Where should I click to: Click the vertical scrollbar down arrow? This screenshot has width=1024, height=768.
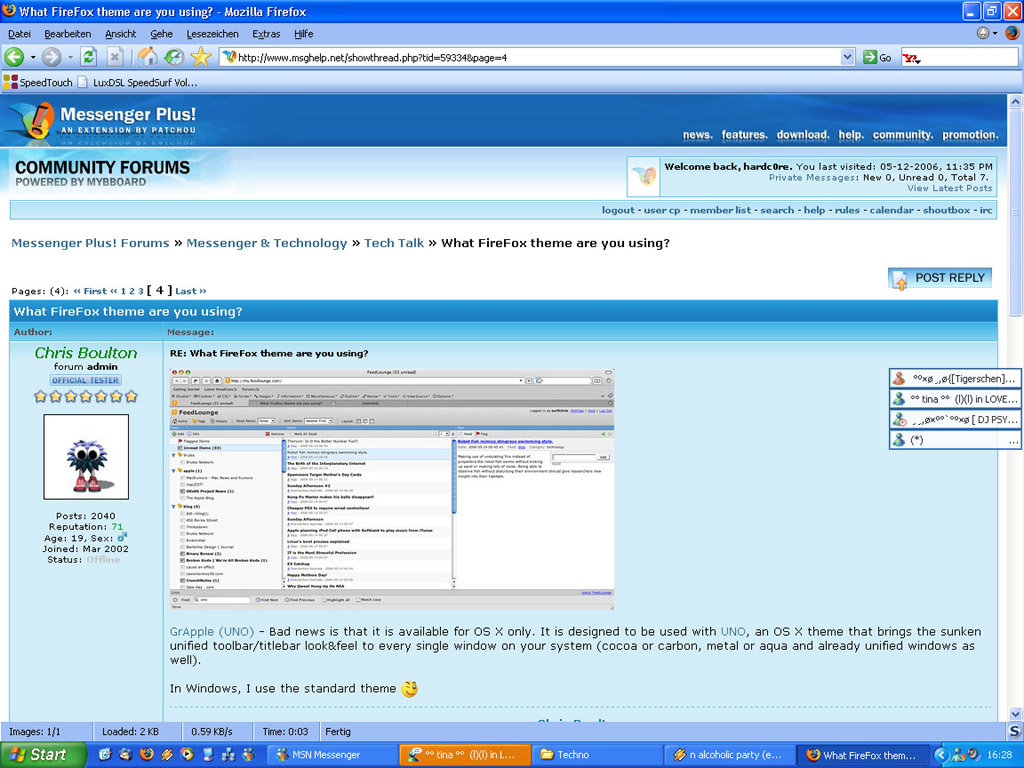tap(1015, 712)
